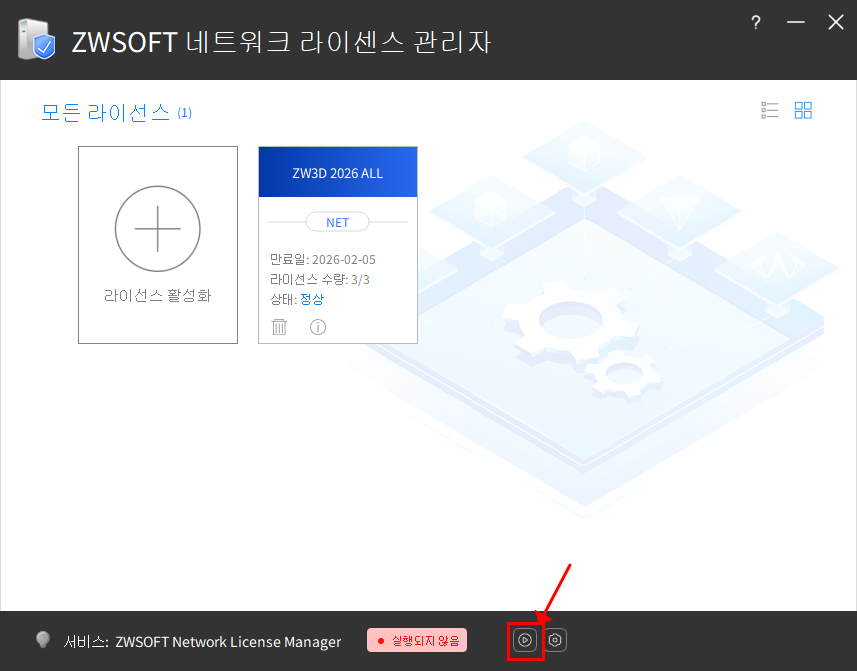The height and width of the screenshot is (671, 857).
Task: Switch licenses to list view
Action: [x=769, y=110]
